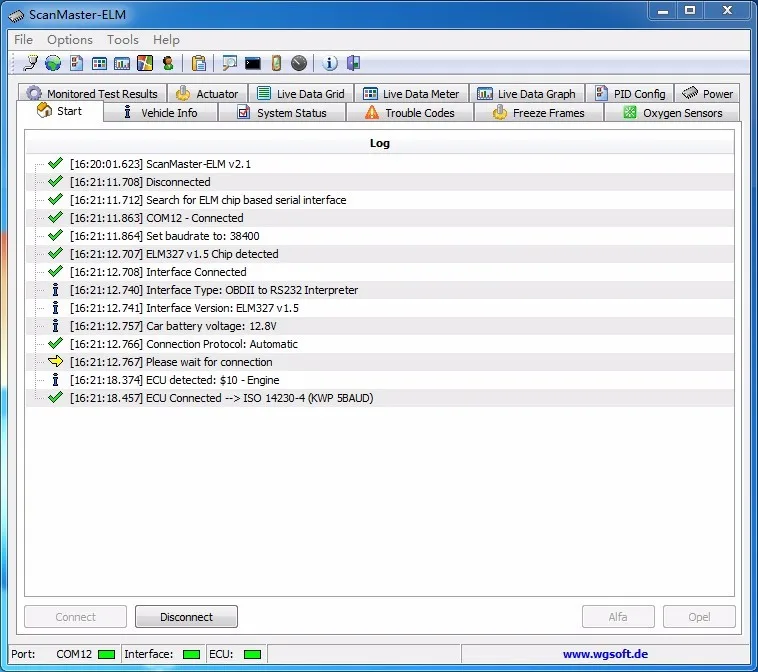
Task: Switch to the Actuator tab
Action: (207, 93)
